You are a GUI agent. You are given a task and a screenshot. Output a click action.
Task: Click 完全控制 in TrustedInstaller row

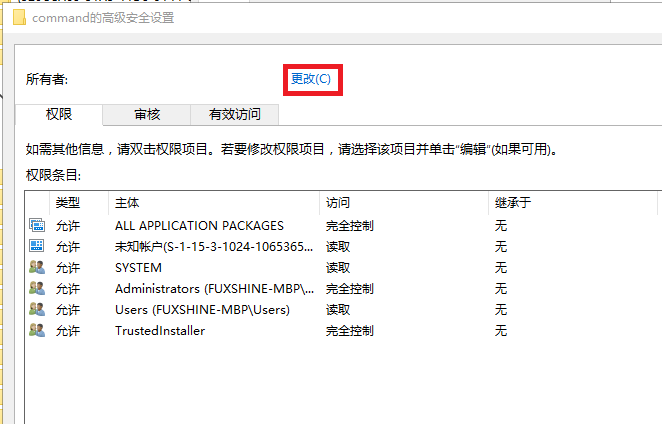(350, 331)
